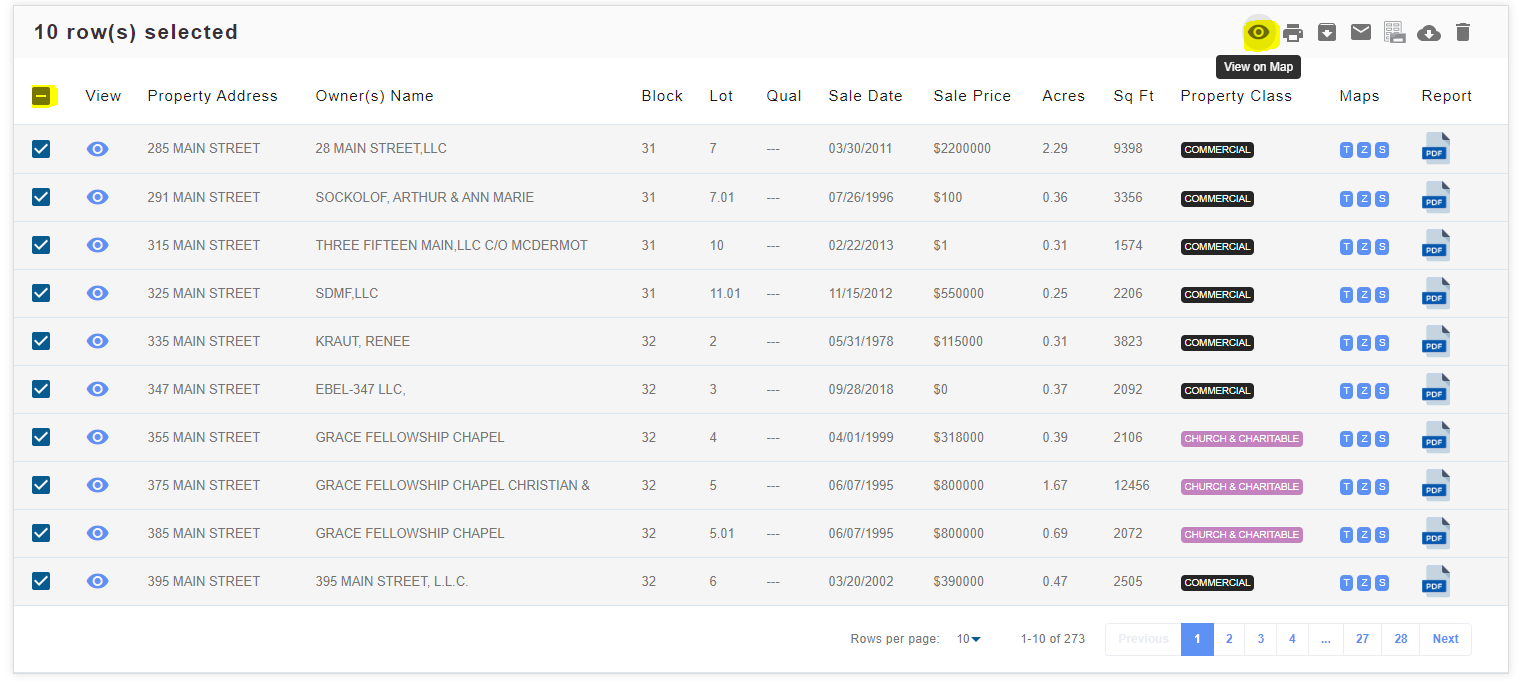Screen dimensions: 1526x685
Task: Jump to page 27
Action: [x=1362, y=639]
